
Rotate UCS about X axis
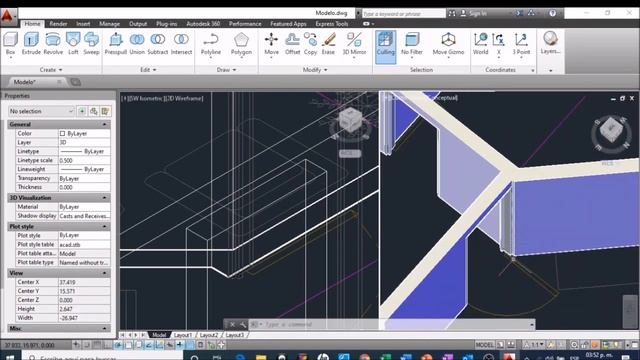coord(498,44)
